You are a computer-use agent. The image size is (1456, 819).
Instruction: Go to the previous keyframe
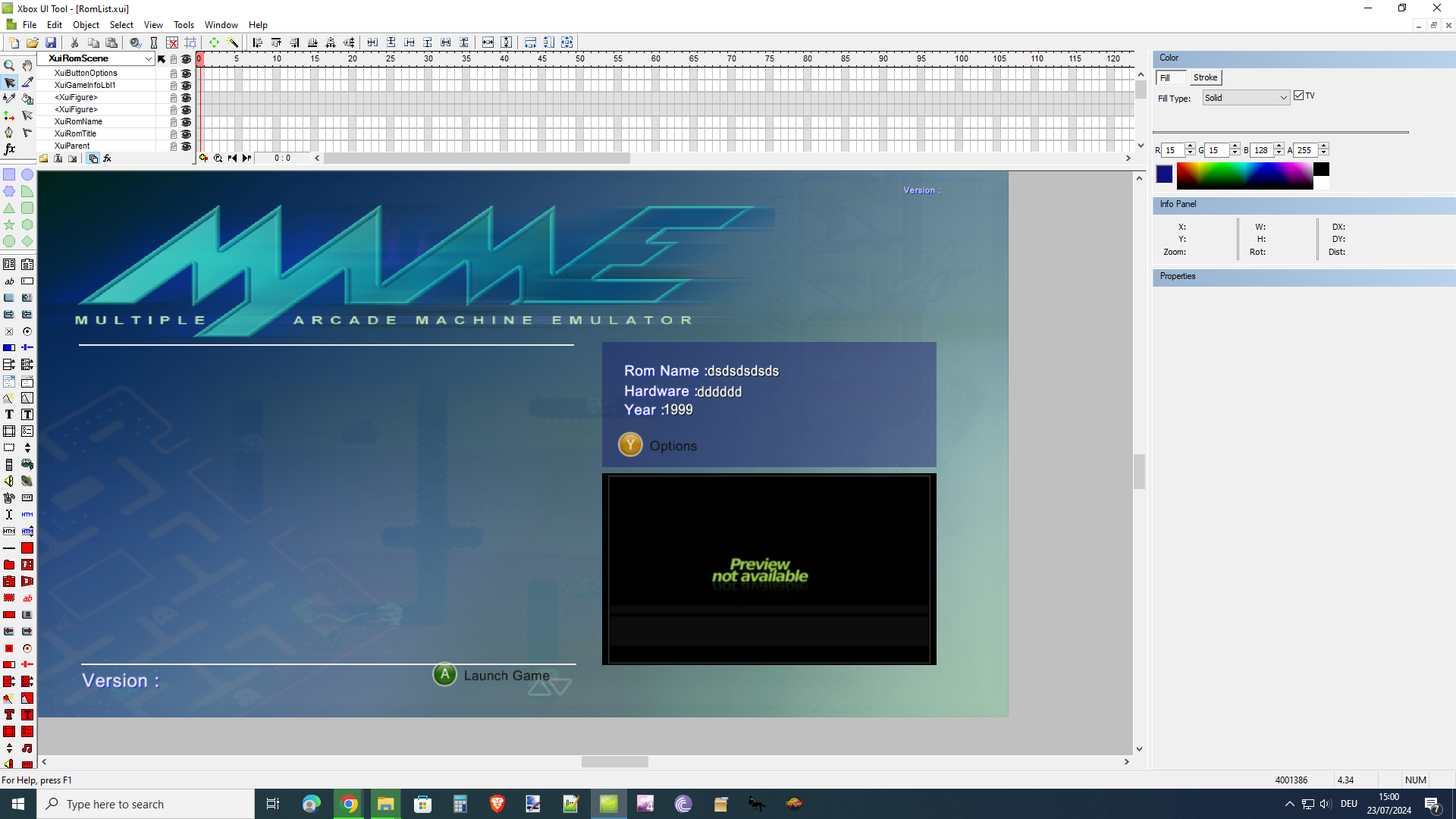click(233, 158)
